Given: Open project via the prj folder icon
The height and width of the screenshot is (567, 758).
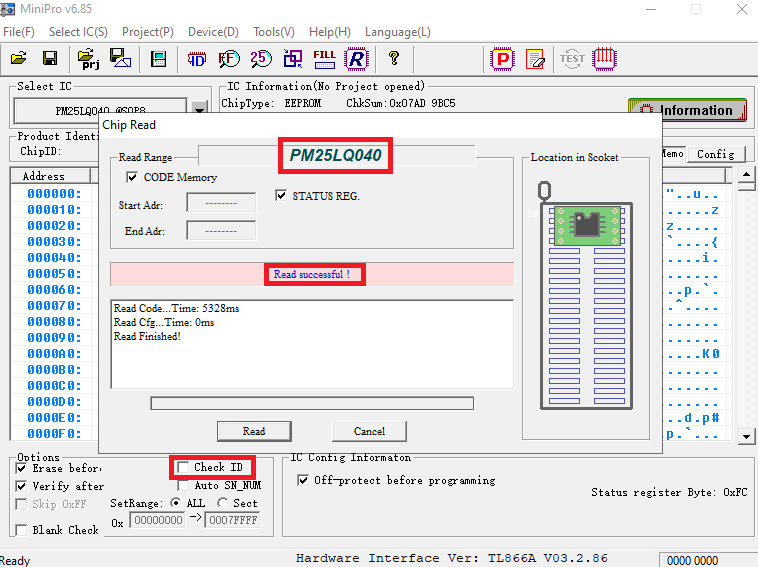Looking at the screenshot, I should click(x=87, y=59).
